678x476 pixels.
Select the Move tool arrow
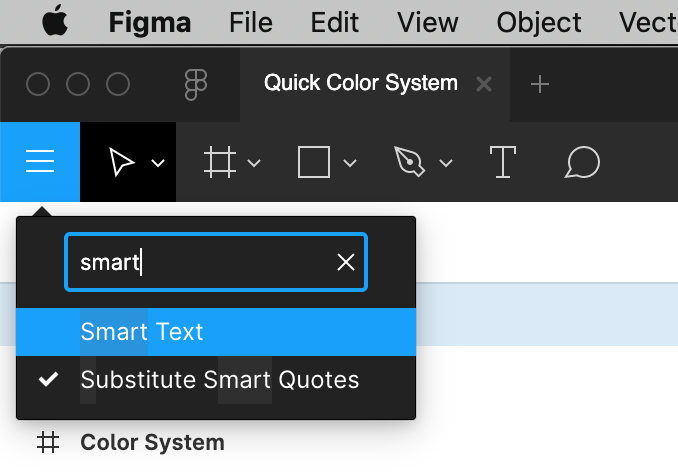122,162
